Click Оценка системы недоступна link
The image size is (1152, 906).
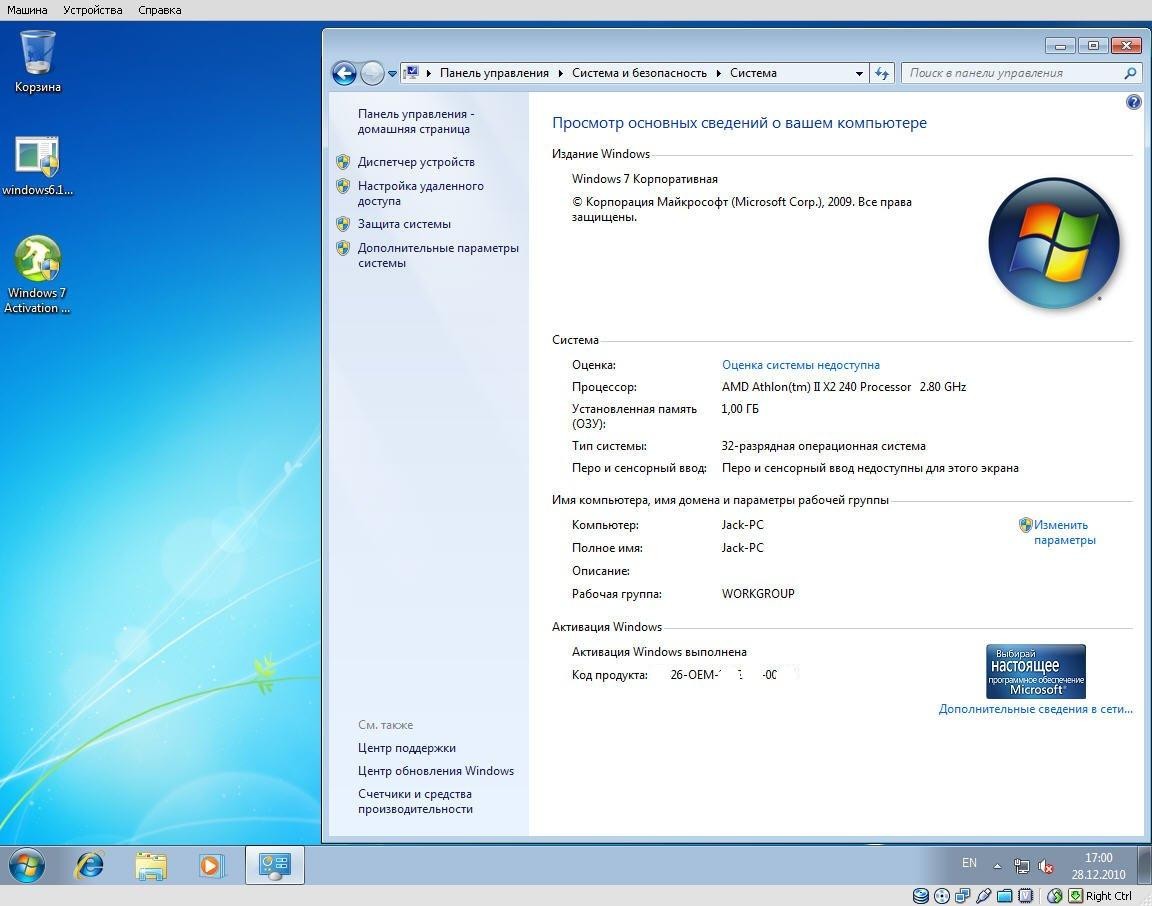[801, 365]
